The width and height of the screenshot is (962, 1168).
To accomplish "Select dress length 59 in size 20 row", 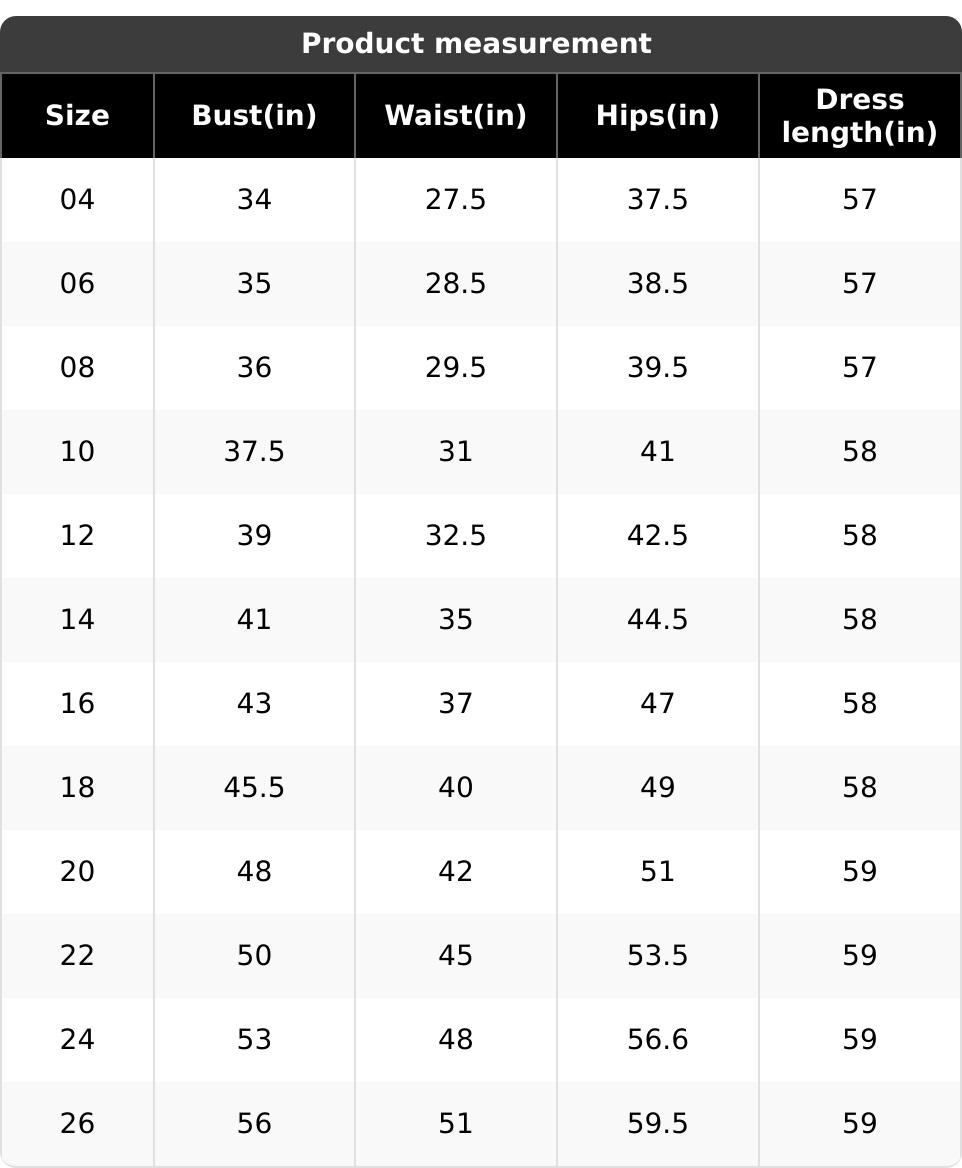I will [859, 872].
